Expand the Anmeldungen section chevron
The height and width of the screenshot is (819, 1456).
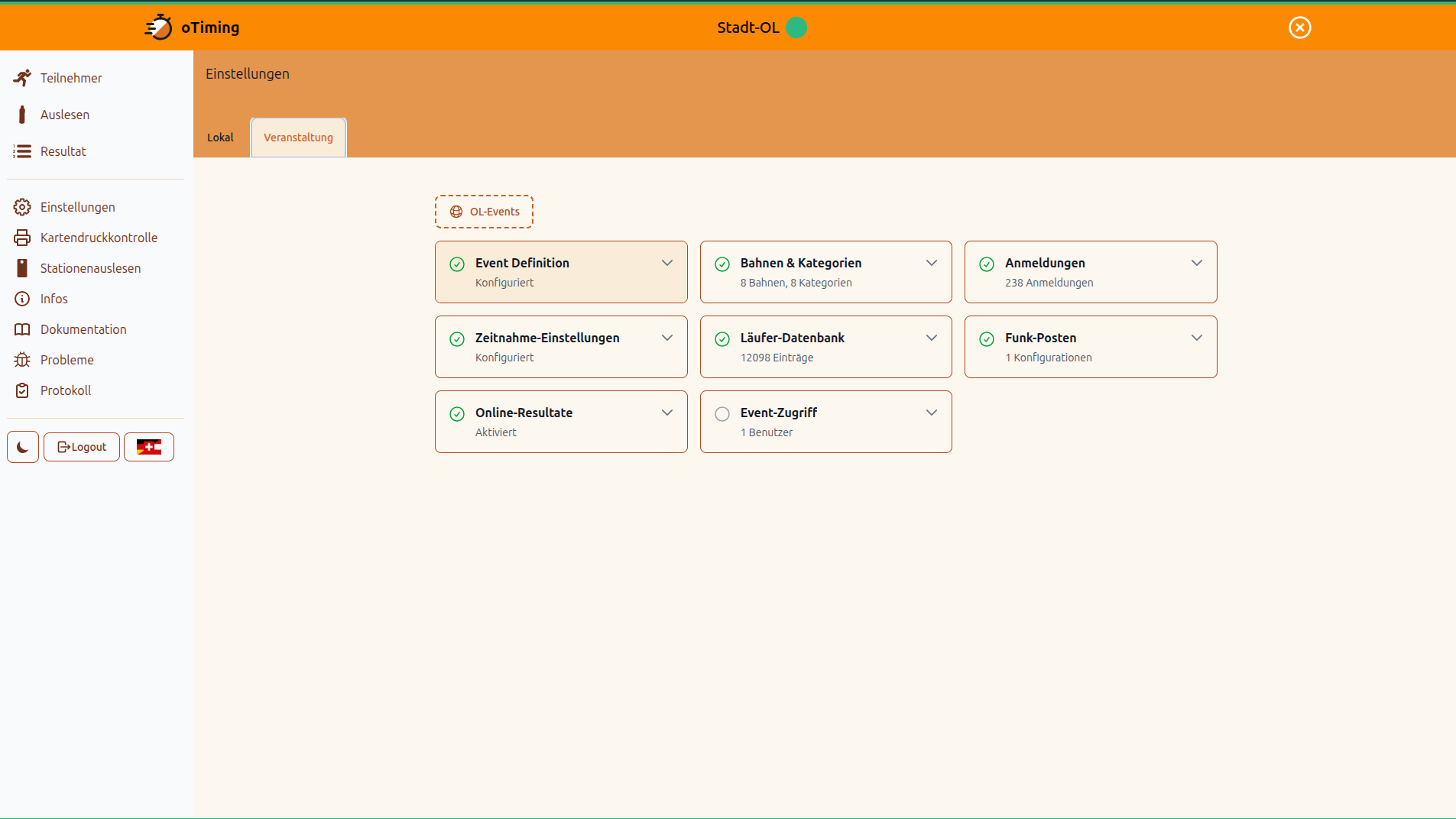click(x=1197, y=263)
